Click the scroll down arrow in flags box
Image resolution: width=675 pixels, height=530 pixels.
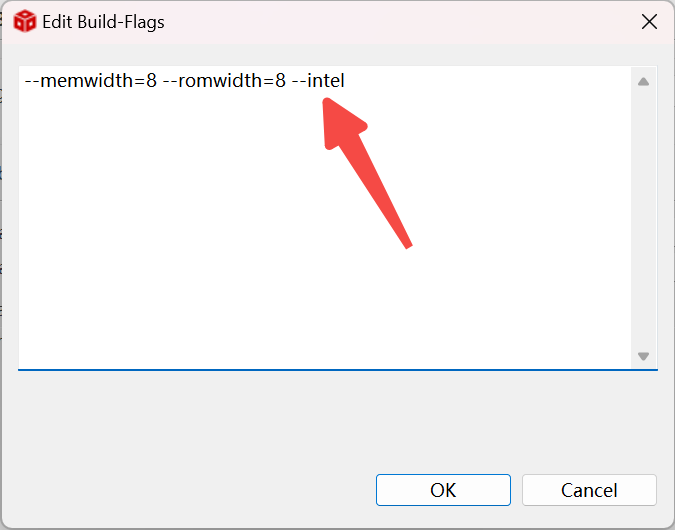643,356
